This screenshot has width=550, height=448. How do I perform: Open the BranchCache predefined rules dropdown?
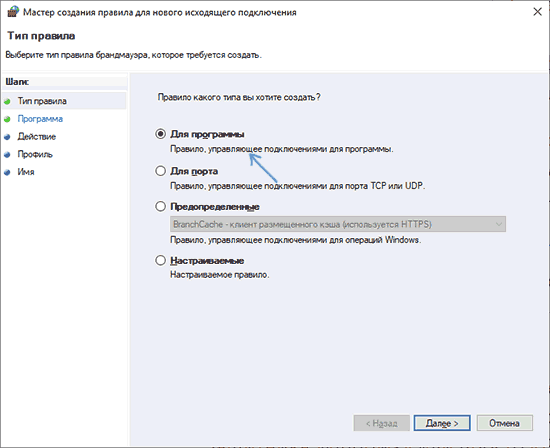click(x=338, y=224)
